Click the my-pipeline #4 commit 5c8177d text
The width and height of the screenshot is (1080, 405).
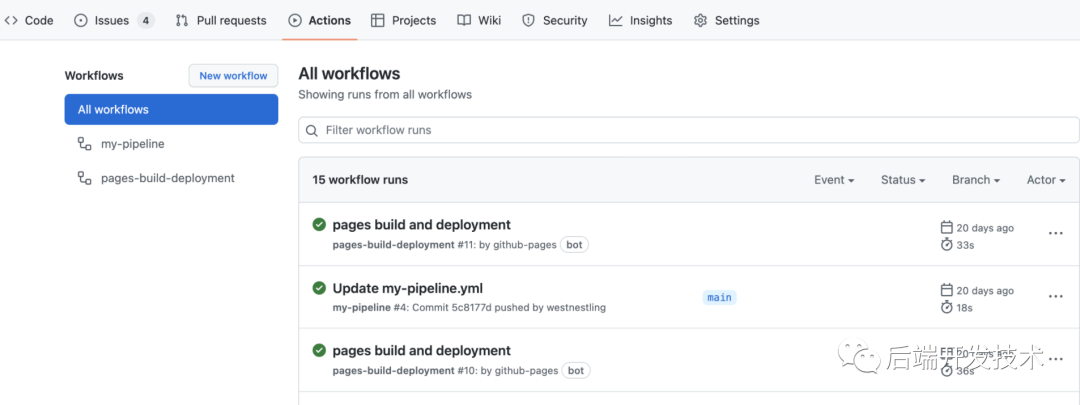tap(469, 308)
